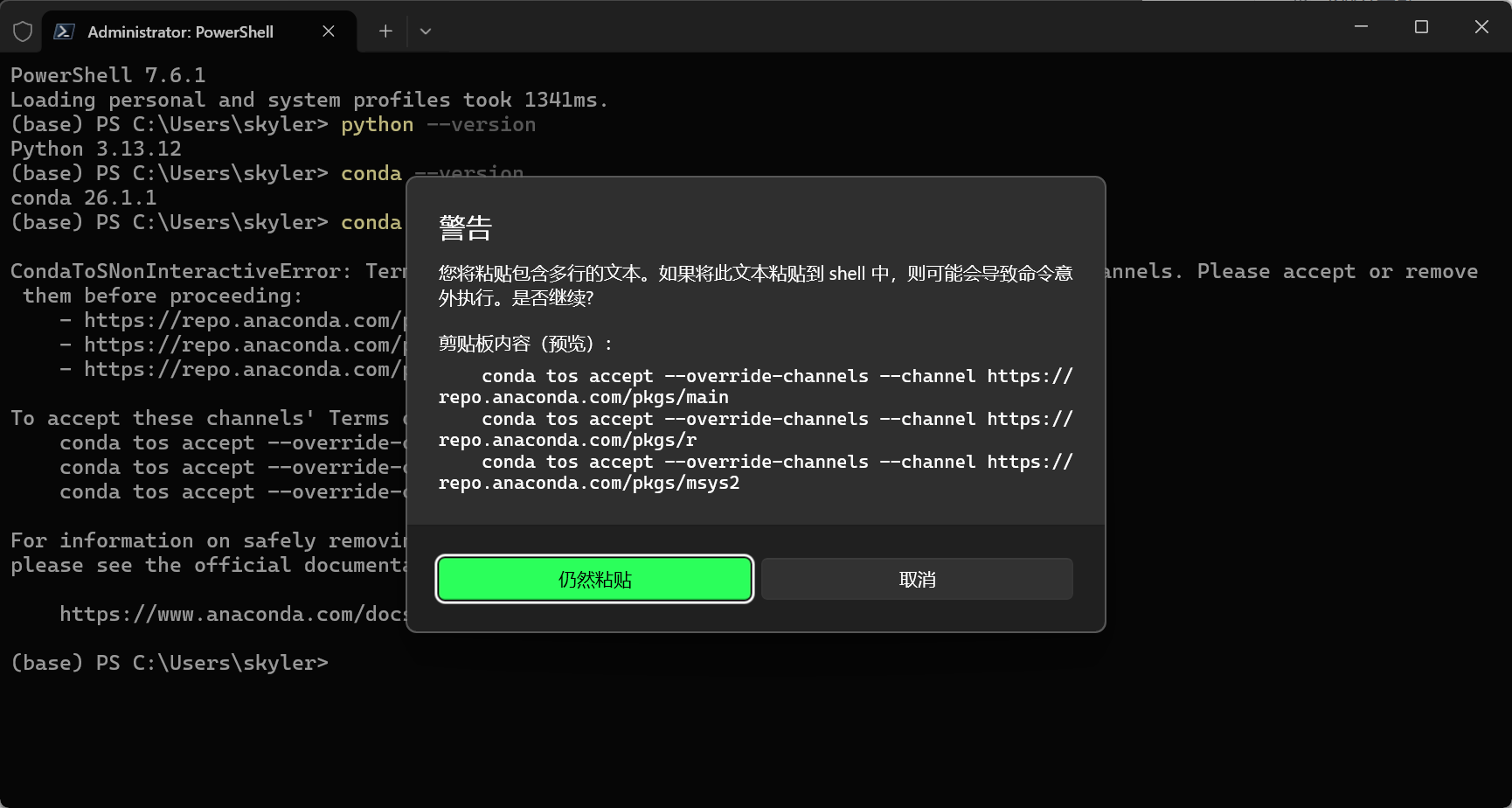Click the Python 3.13.12 output line

coord(96,149)
